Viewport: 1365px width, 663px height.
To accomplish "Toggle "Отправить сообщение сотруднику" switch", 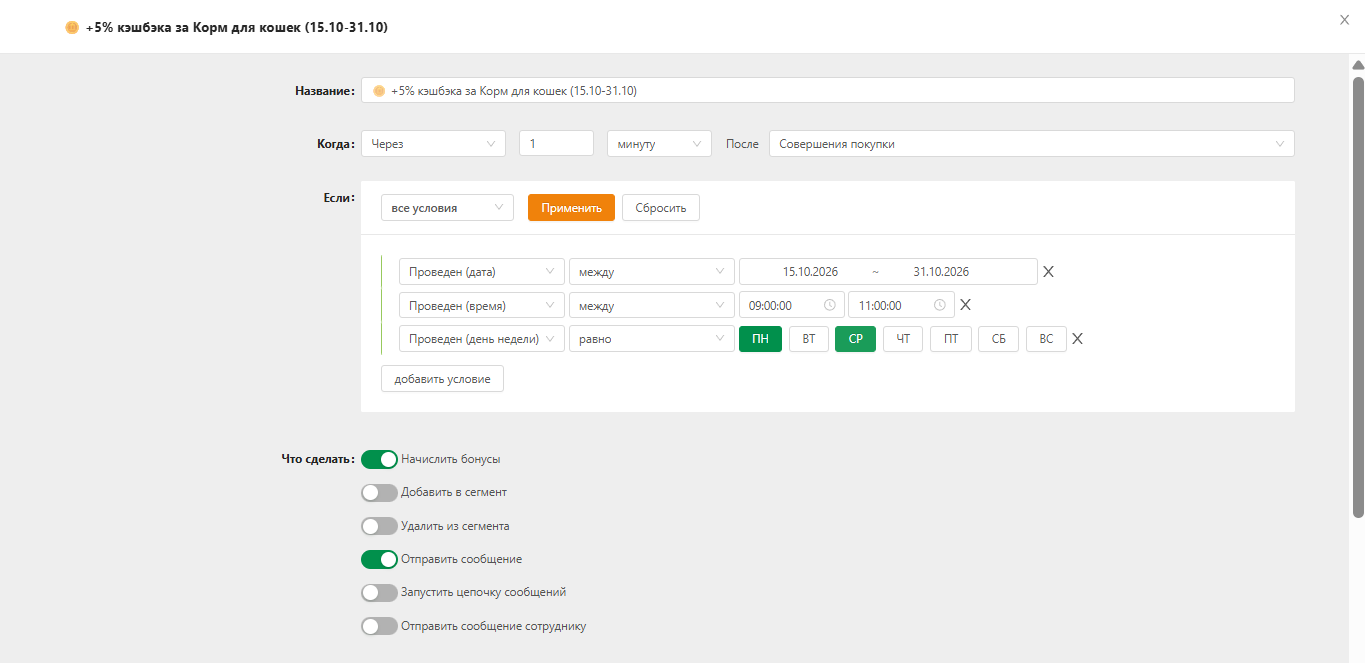I will [x=379, y=626].
